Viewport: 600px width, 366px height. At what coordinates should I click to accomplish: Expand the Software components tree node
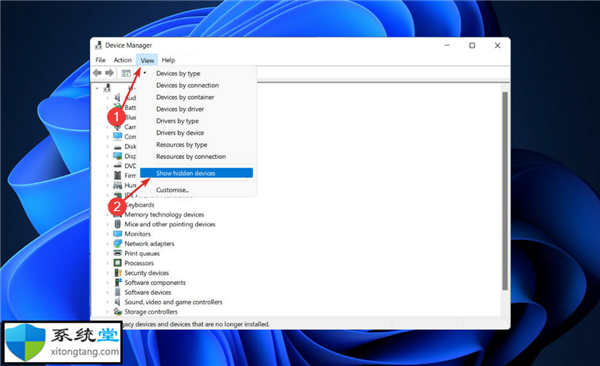coord(108,283)
